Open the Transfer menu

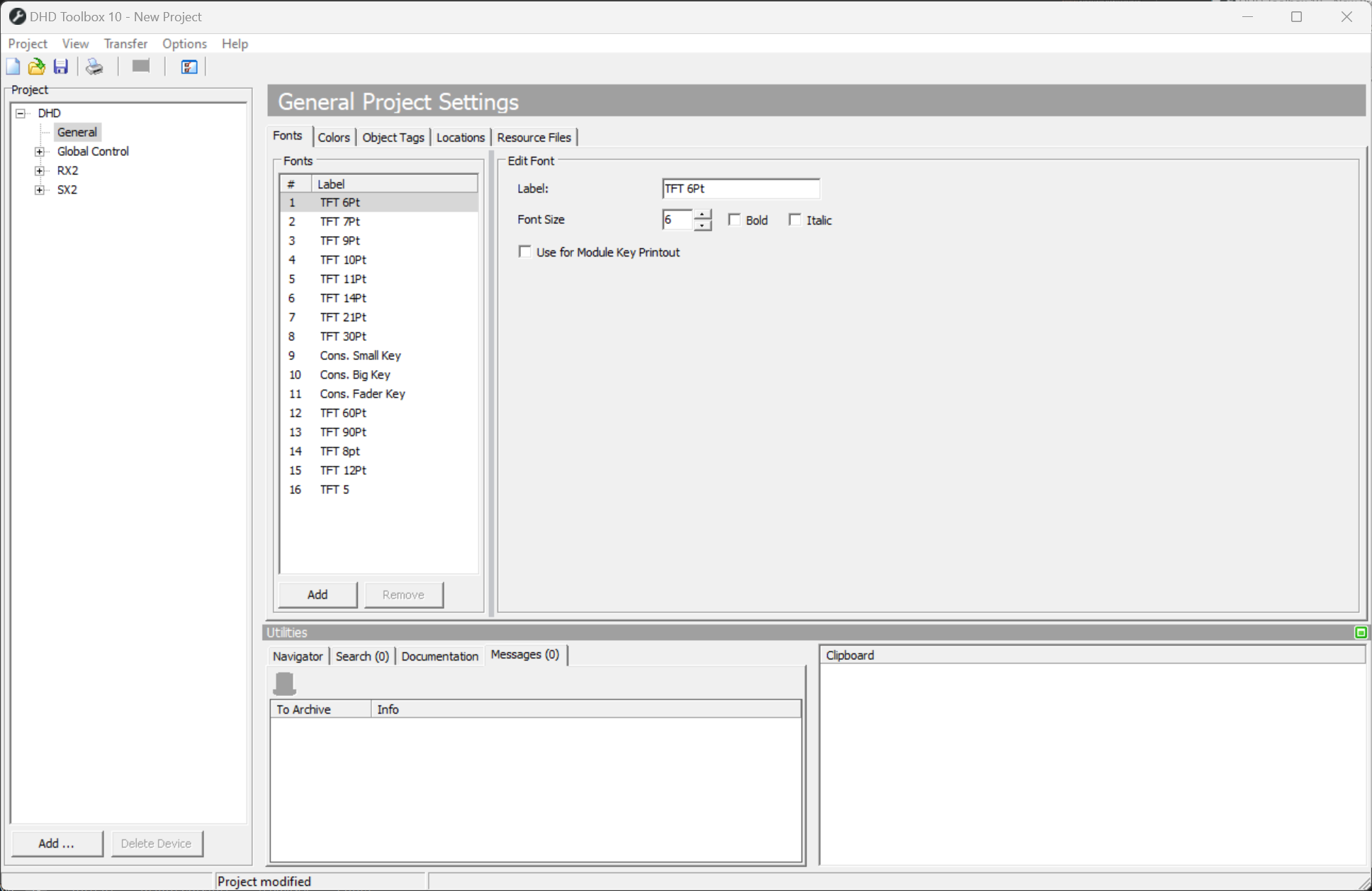click(125, 43)
